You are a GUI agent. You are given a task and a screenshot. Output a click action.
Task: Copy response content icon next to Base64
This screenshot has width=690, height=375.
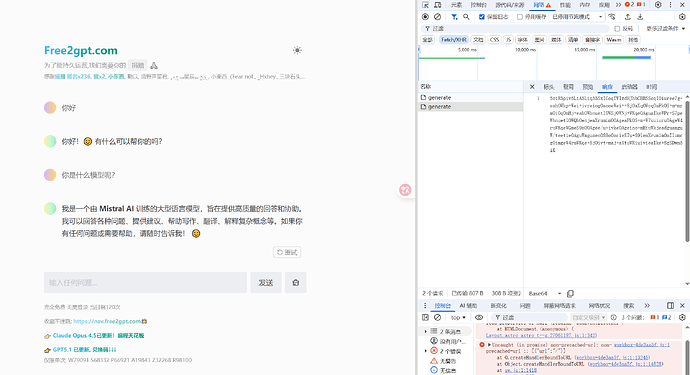pos(570,294)
